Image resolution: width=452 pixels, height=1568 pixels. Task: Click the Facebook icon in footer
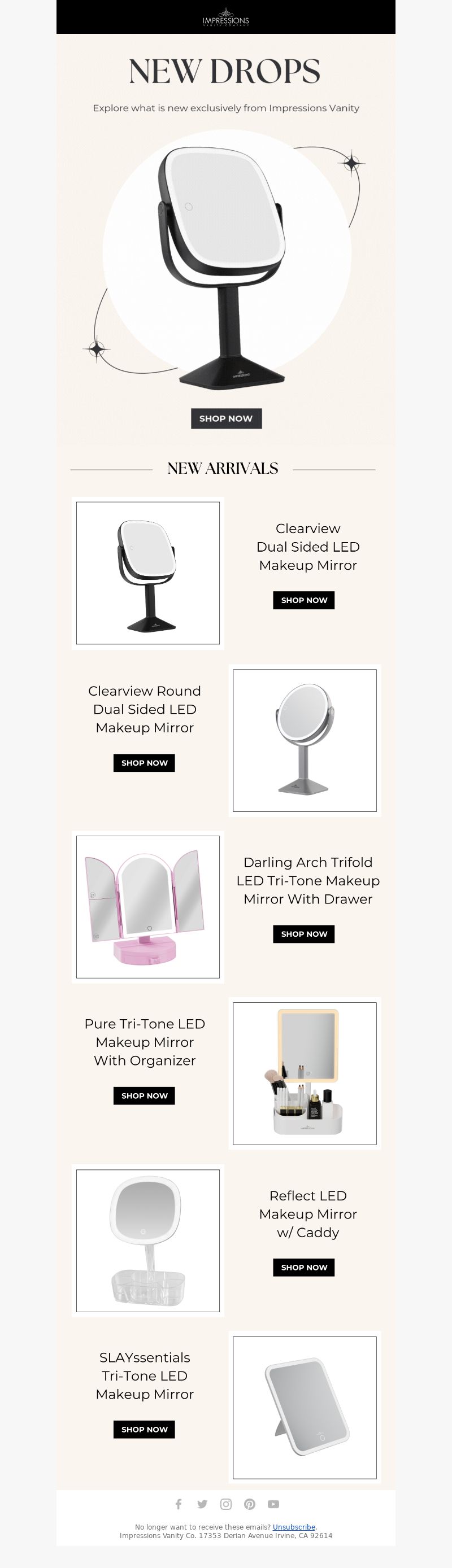pos(179,1504)
